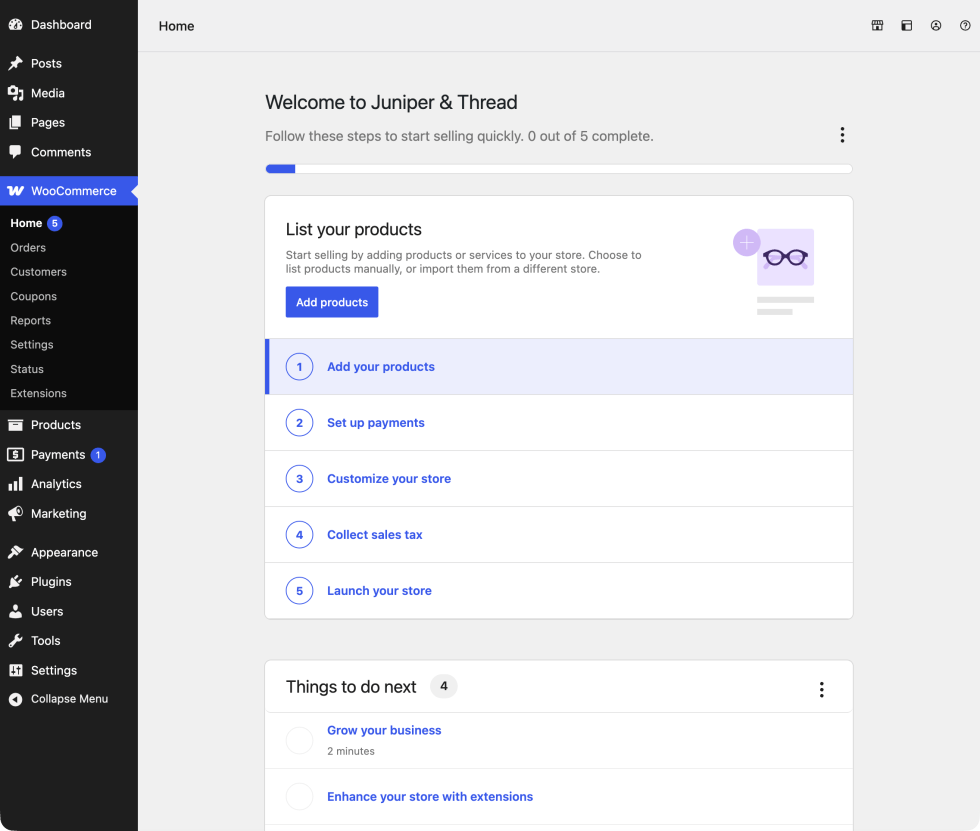The height and width of the screenshot is (831, 980).
Task: Click the Products archive box icon
Action: pos(16,425)
